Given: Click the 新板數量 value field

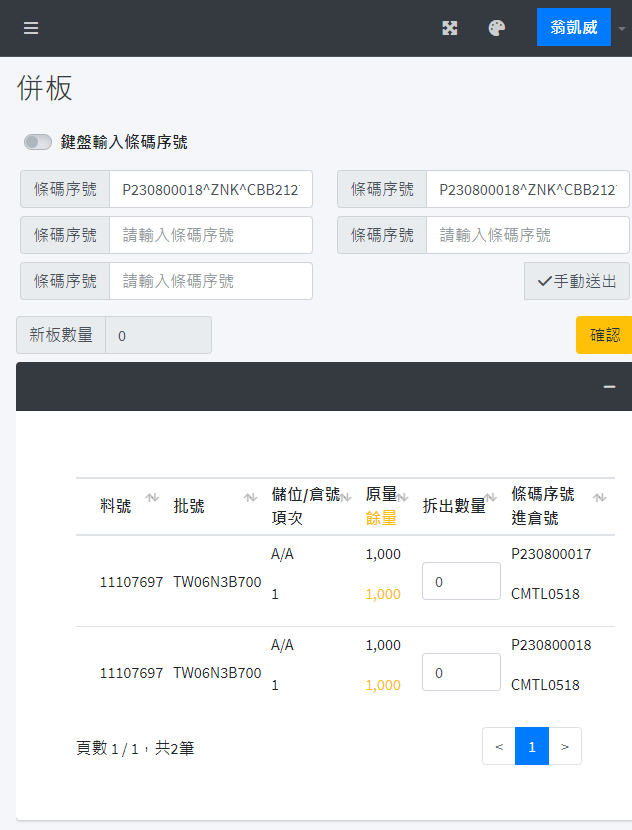Looking at the screenshot, I should click(x=158, y=335).
